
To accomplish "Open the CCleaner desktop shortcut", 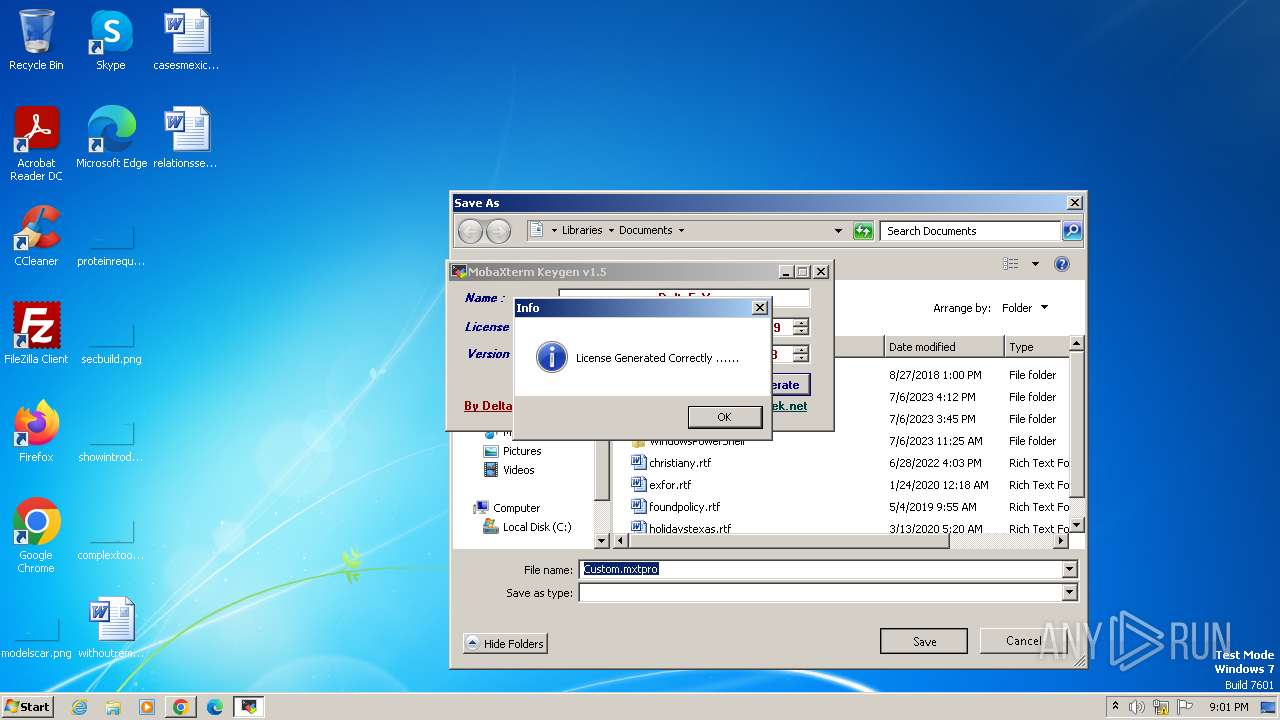I will pyautogui.click(x=36, y=236).
